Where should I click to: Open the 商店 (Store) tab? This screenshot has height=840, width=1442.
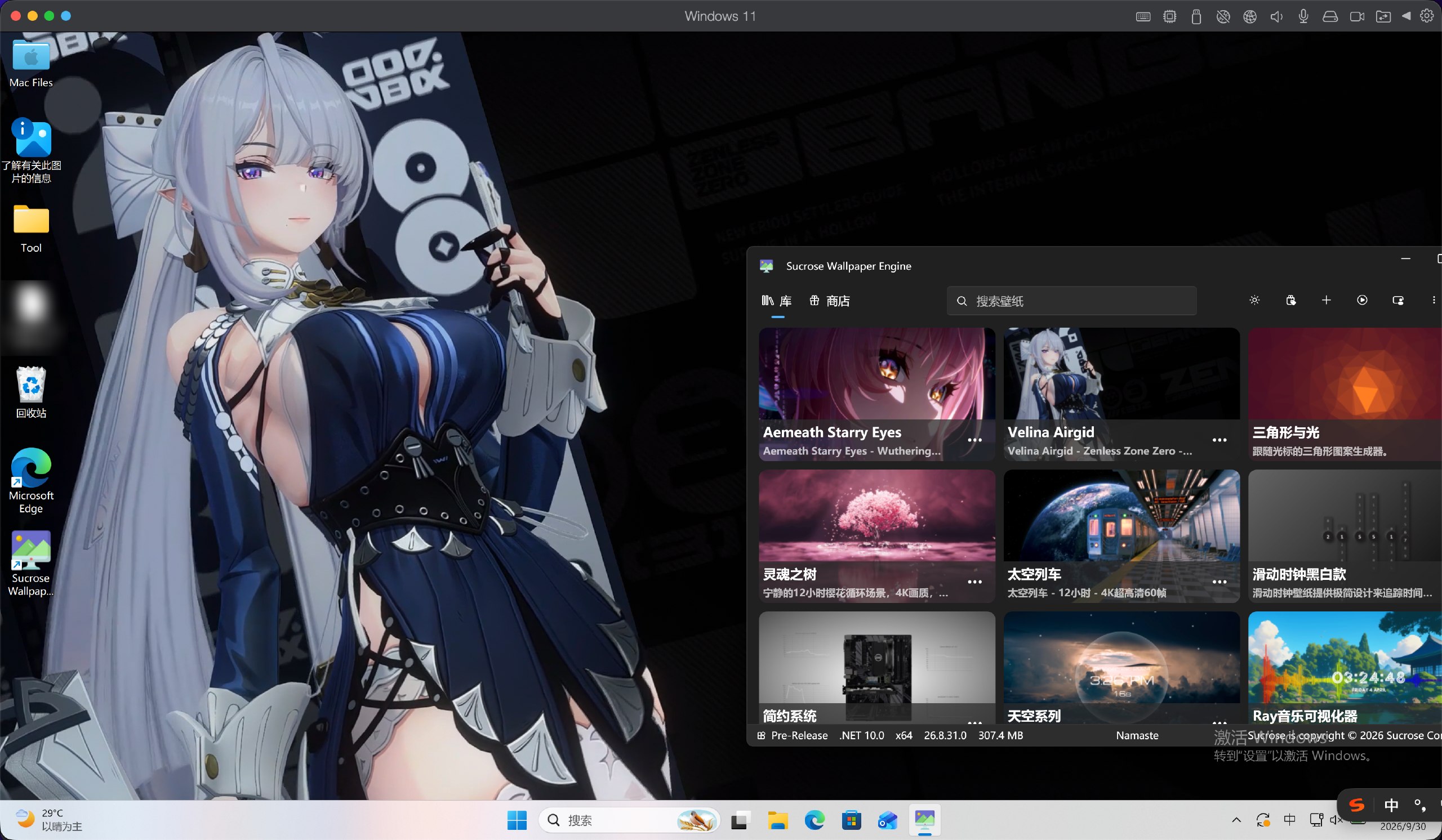(830, 301)
